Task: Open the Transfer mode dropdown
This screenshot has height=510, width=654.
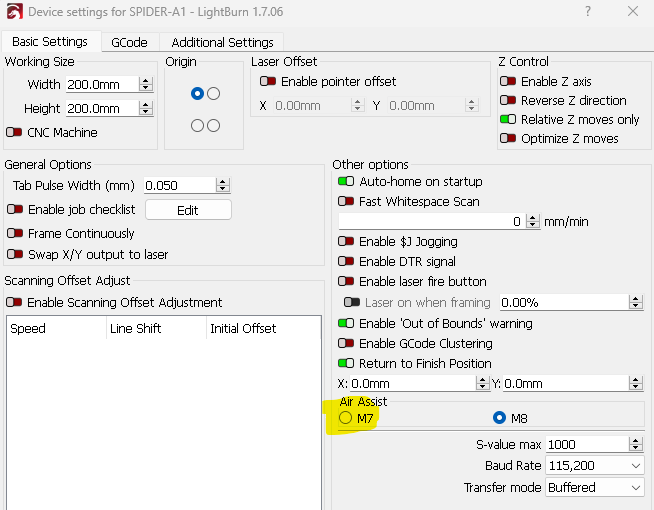Action: coord(595,487)
